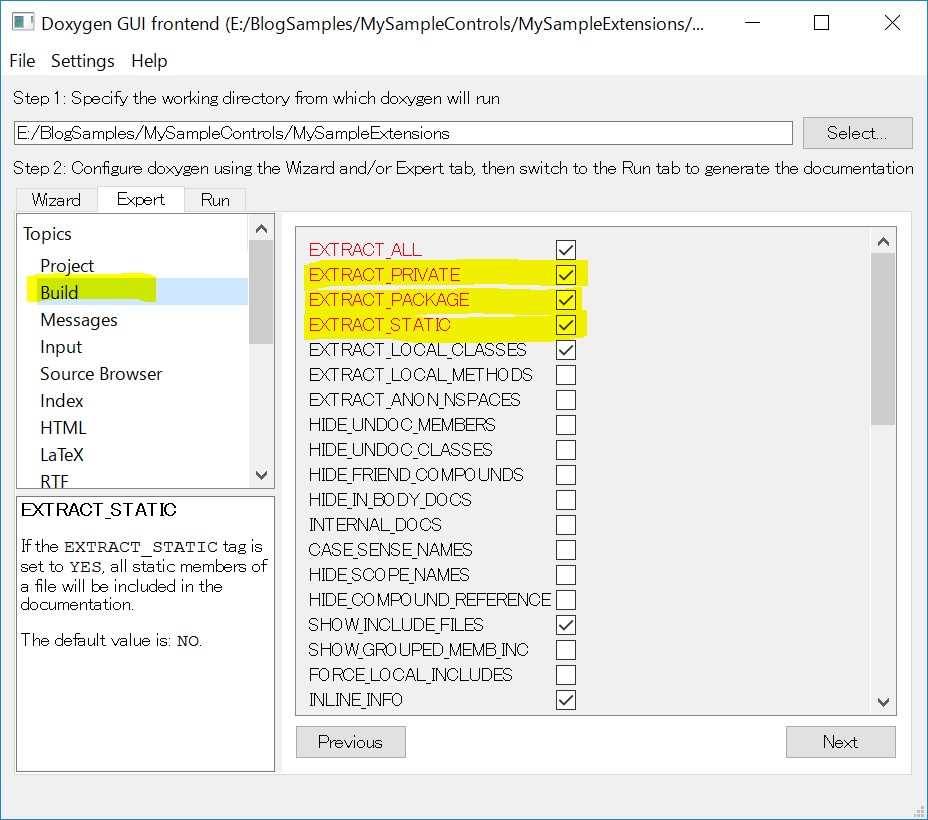Uncheck the EXTRACT_PACKAGE checkbox
The image size is (928, 820).
(566, 300)
